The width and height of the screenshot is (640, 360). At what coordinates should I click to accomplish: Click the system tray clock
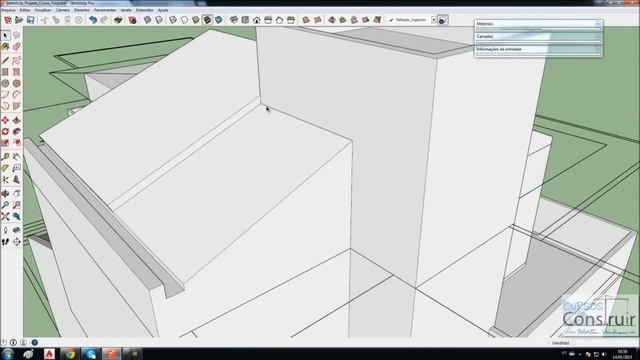(x=622, y=354)
